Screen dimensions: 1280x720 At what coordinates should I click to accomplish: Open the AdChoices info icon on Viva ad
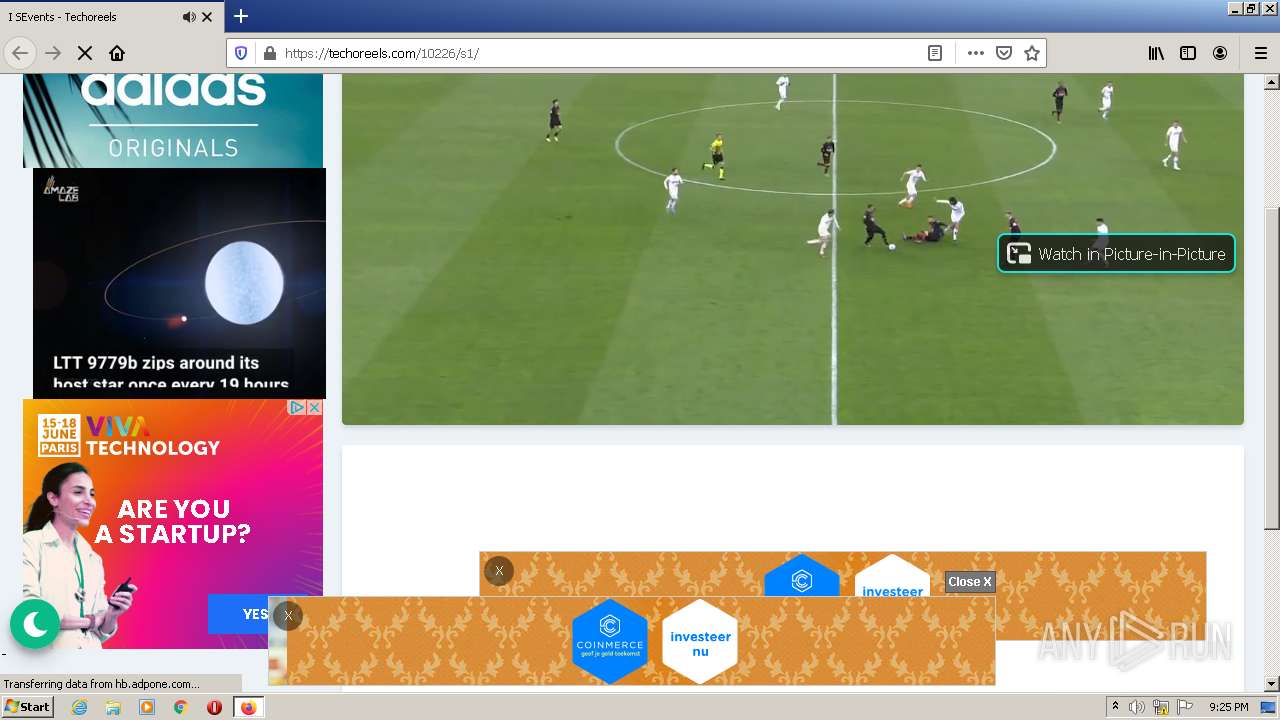(x=297, y=408)
